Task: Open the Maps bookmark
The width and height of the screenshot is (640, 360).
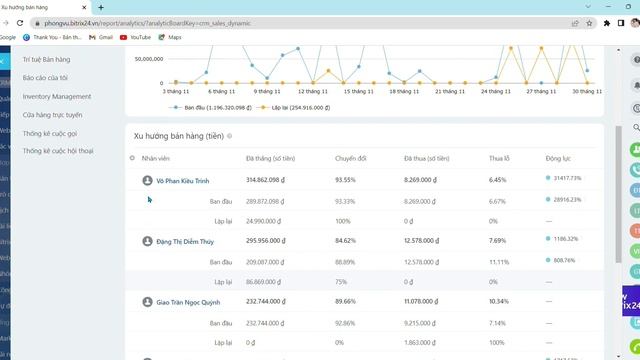Action: [x=170, y=37]
